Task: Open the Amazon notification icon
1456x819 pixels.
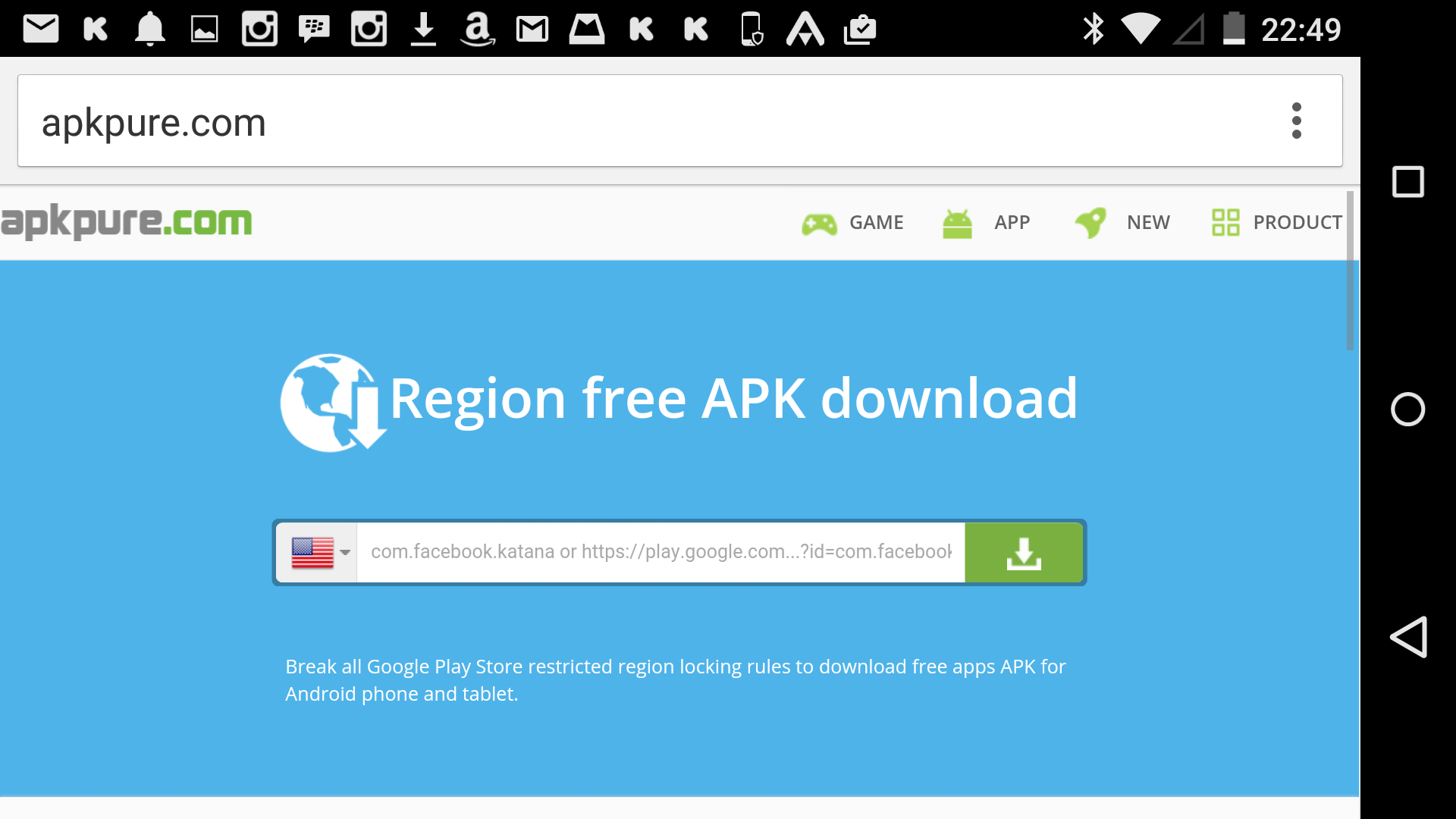Action: coord(478,30)
